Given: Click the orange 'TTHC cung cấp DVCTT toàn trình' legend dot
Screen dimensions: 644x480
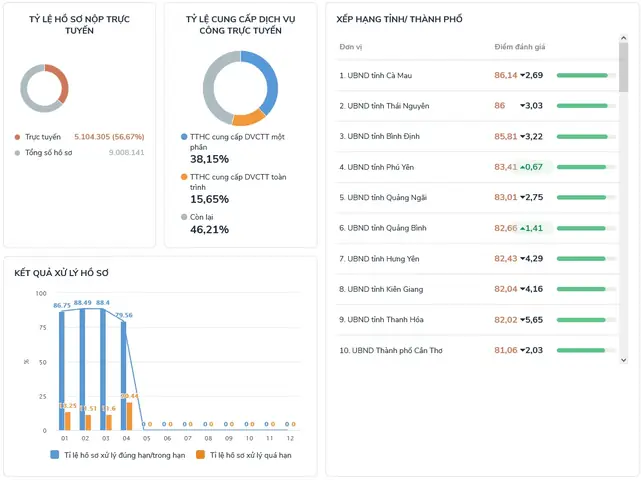Looking at the screenshot, I should click(184, 177).
